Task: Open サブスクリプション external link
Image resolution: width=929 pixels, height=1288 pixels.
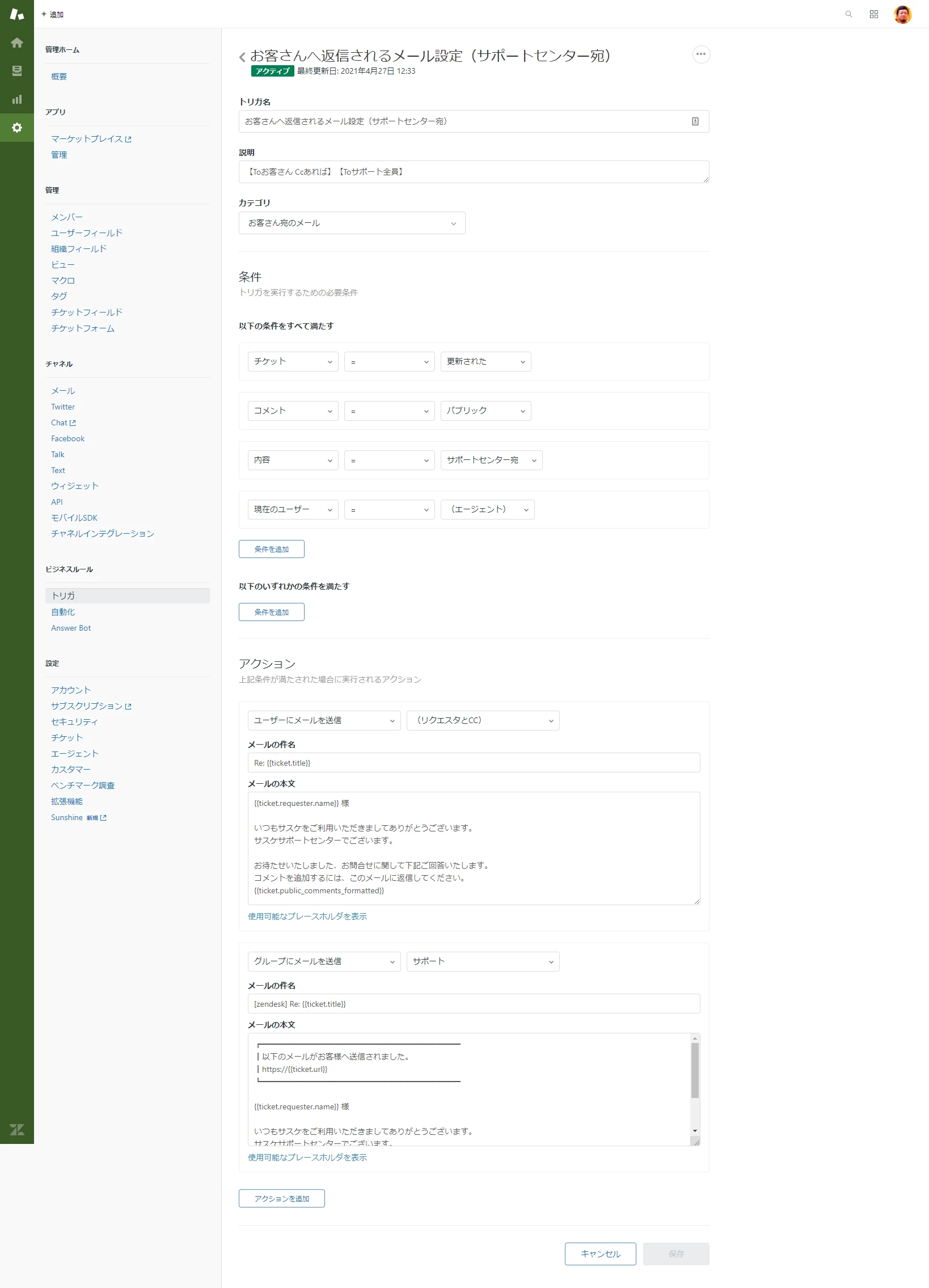Action: click(x=91, y=706)
